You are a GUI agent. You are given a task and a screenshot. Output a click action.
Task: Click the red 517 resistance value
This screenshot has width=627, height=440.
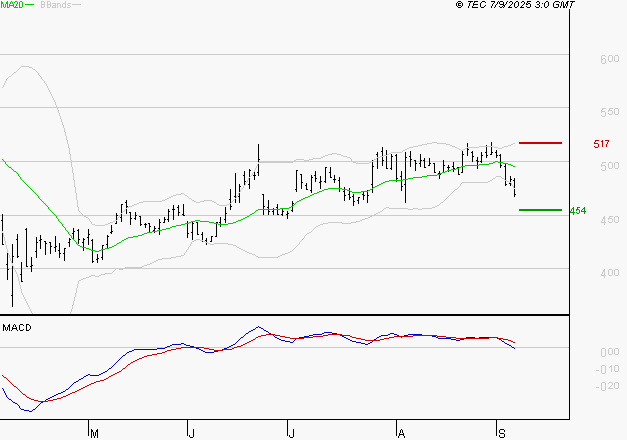click(601, 144)
